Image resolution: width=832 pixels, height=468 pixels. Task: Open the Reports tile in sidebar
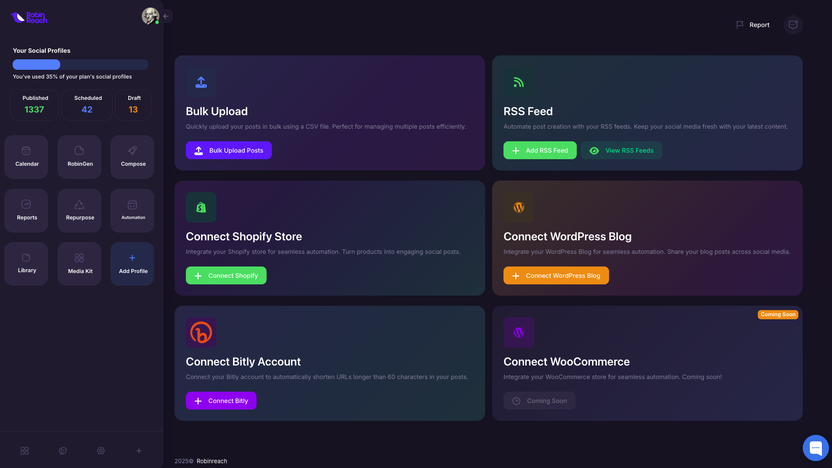point(27,210)
